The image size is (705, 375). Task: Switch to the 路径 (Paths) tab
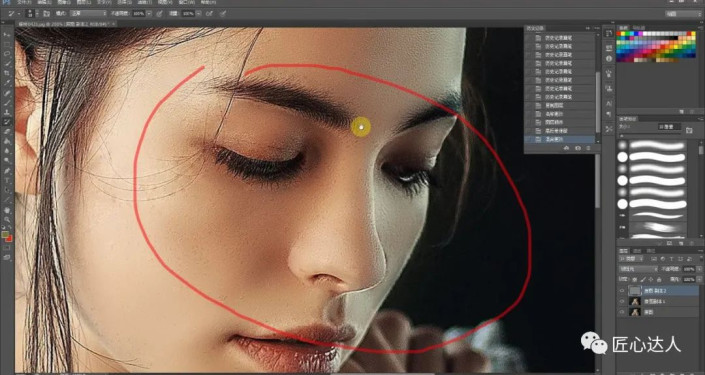[x=651, y=251]
